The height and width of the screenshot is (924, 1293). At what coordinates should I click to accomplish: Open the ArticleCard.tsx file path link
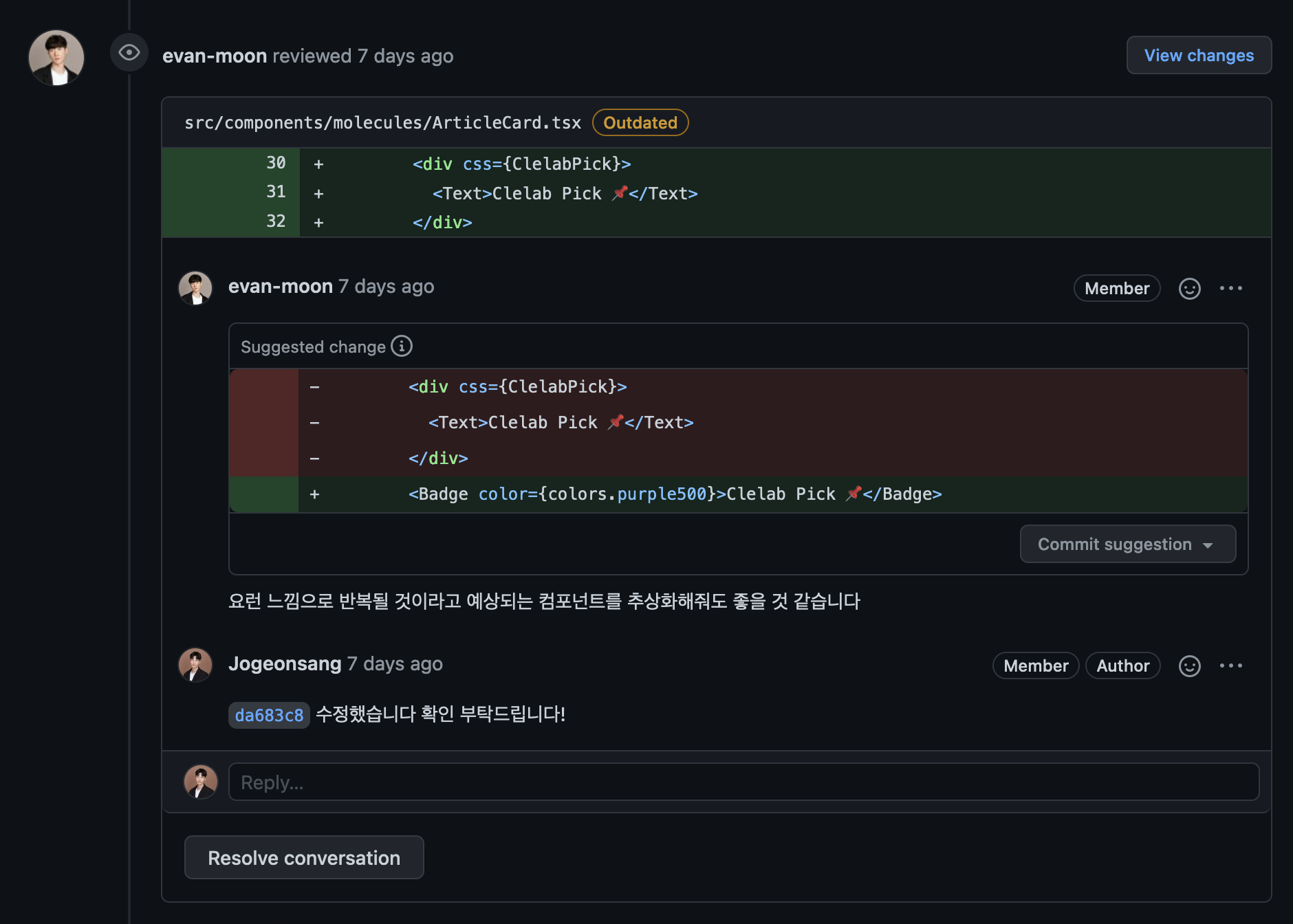click(382, 123)
